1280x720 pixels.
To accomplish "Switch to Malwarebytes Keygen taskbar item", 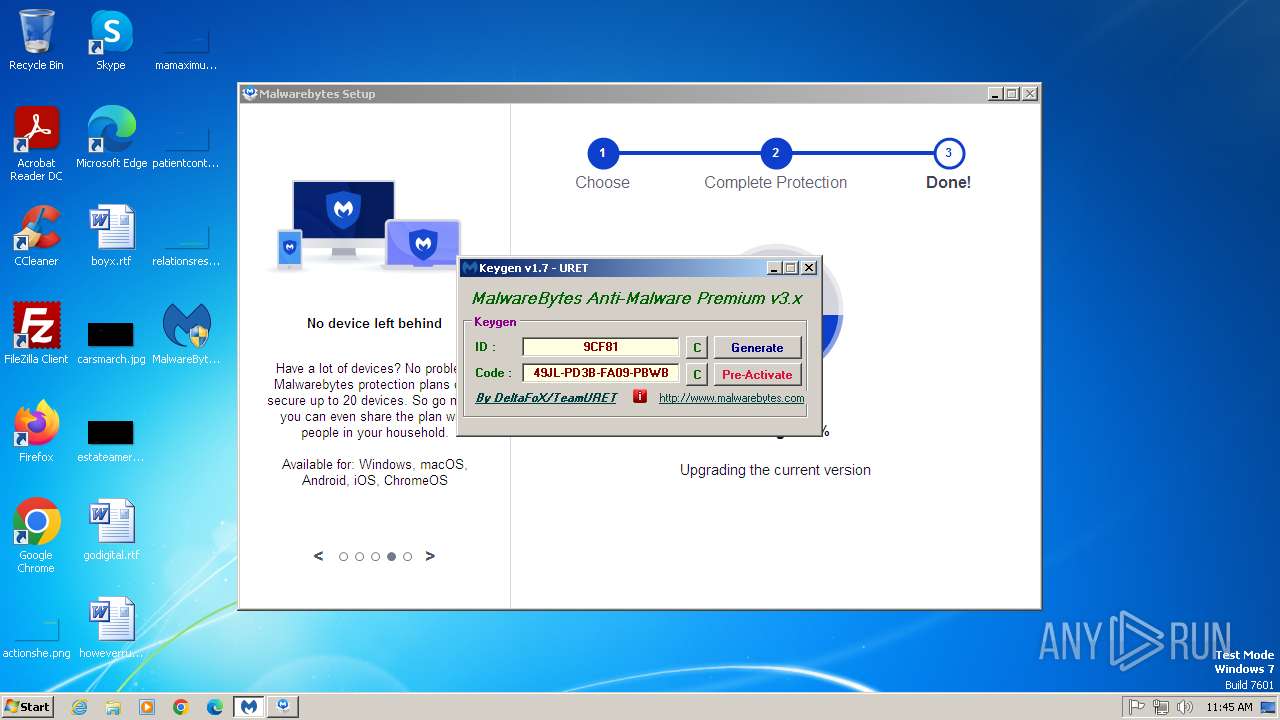I will [x=249, y=706].
